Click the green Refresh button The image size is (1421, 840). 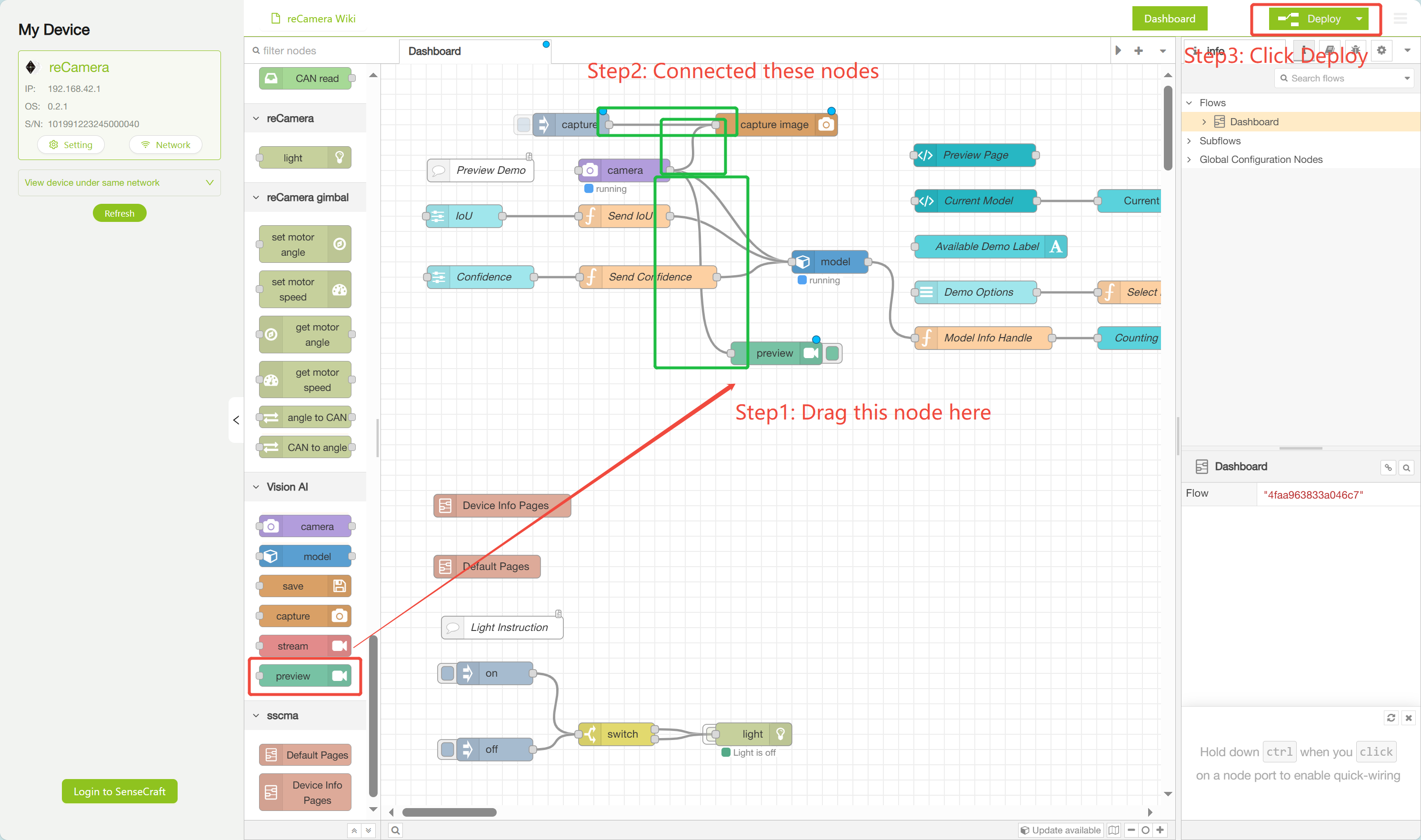(x=120, y=213)
